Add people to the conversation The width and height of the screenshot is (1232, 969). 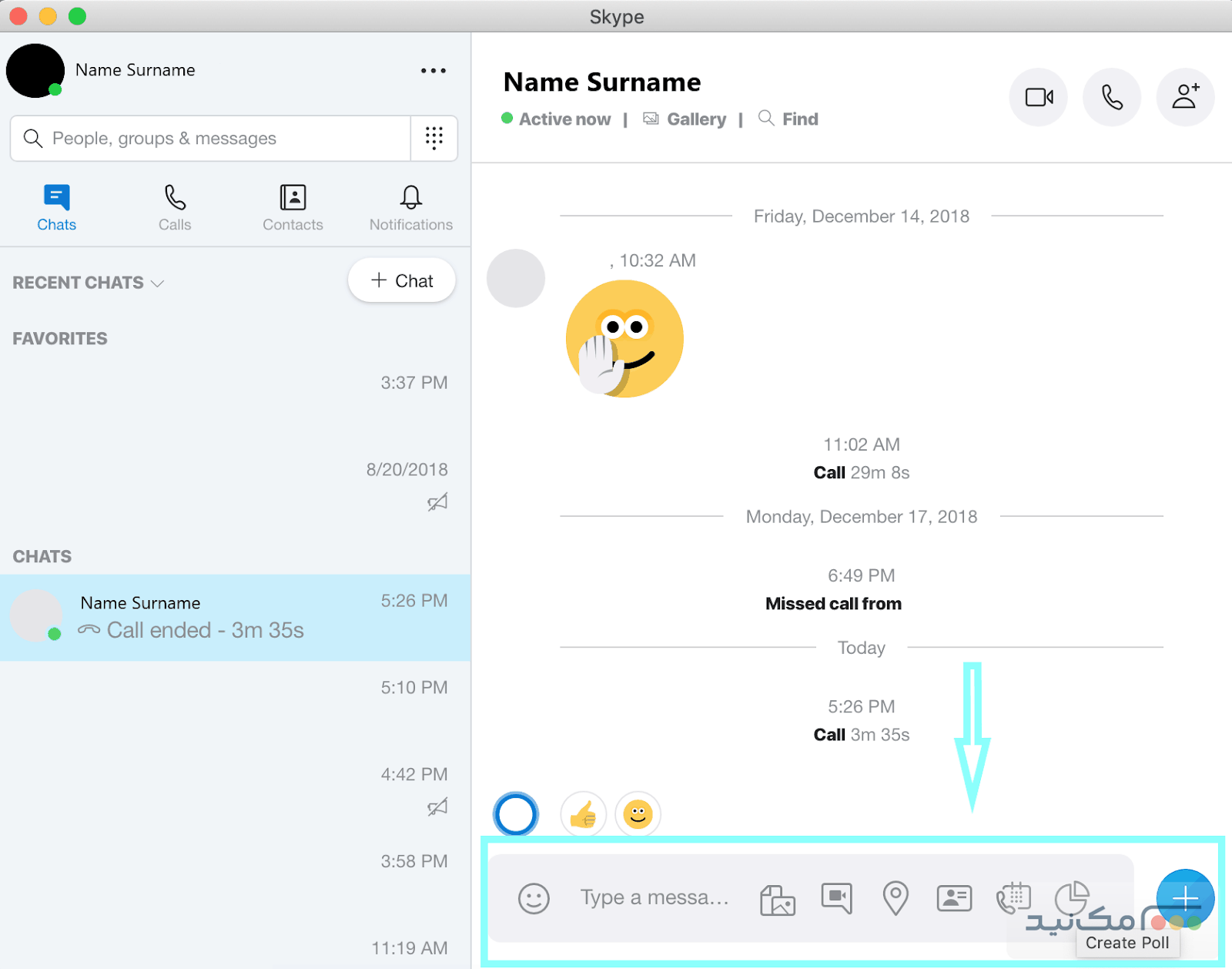click(1185, 97)
